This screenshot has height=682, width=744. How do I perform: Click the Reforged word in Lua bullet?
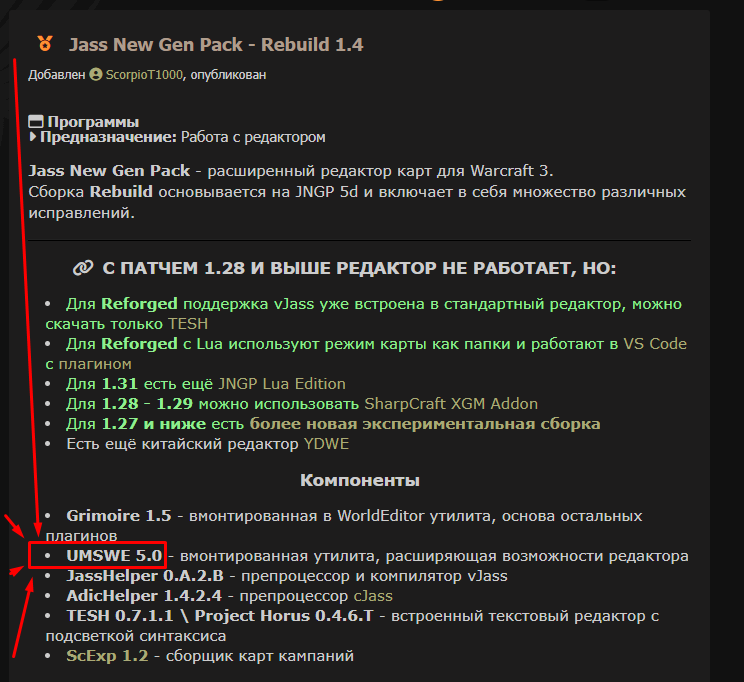(140, 344)
